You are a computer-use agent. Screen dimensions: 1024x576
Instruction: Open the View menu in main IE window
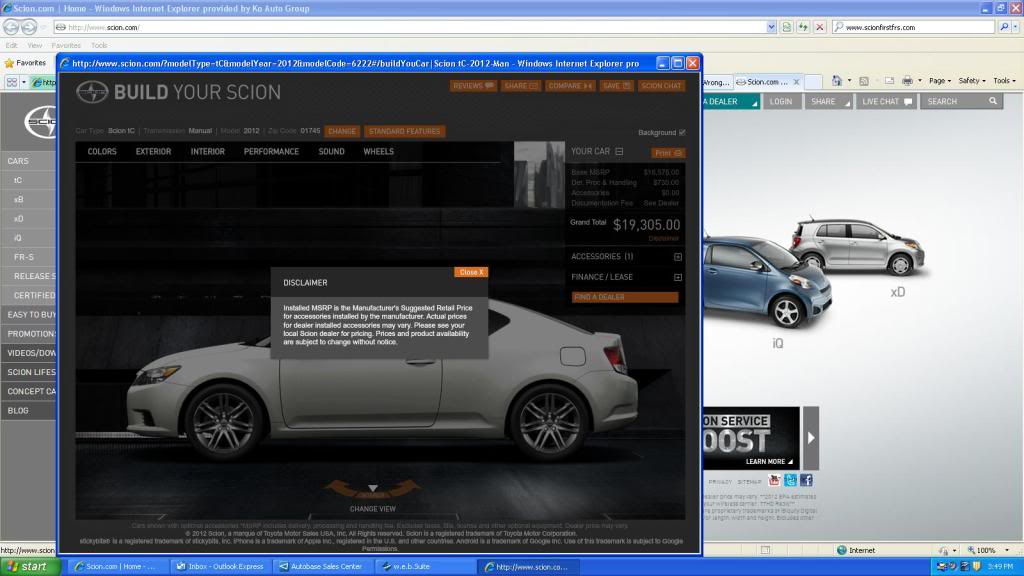[x=35, y=46]
